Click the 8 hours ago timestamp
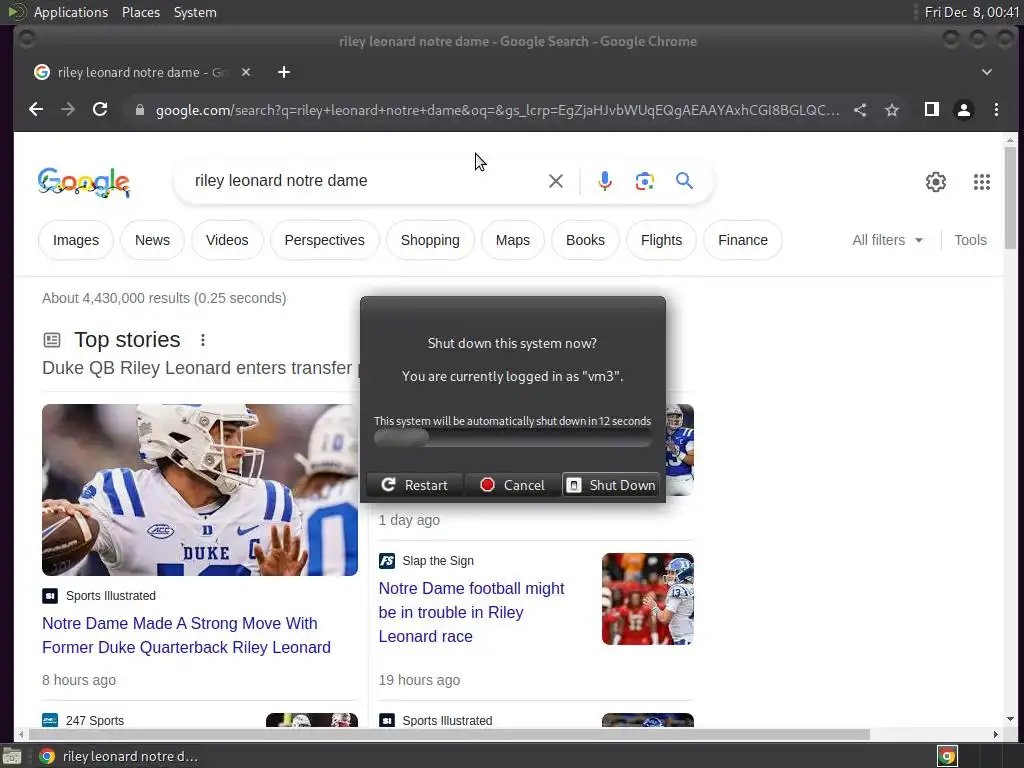This screenshot has width=1024, height=768. point(79,680)
